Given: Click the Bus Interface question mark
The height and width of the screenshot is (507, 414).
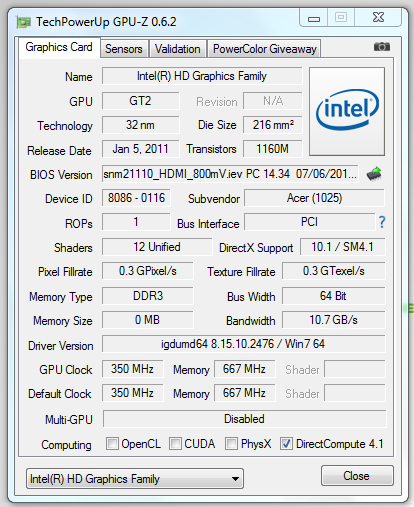Looking at the screenshot, I should 382,222.
